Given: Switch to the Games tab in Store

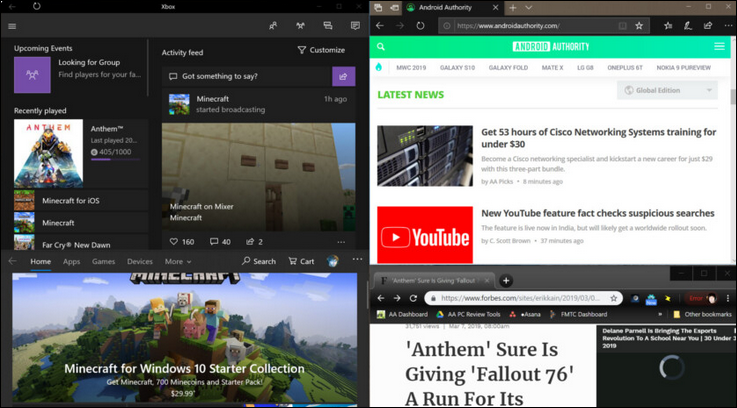Looking at the screenshot, I should click(103, 261).
